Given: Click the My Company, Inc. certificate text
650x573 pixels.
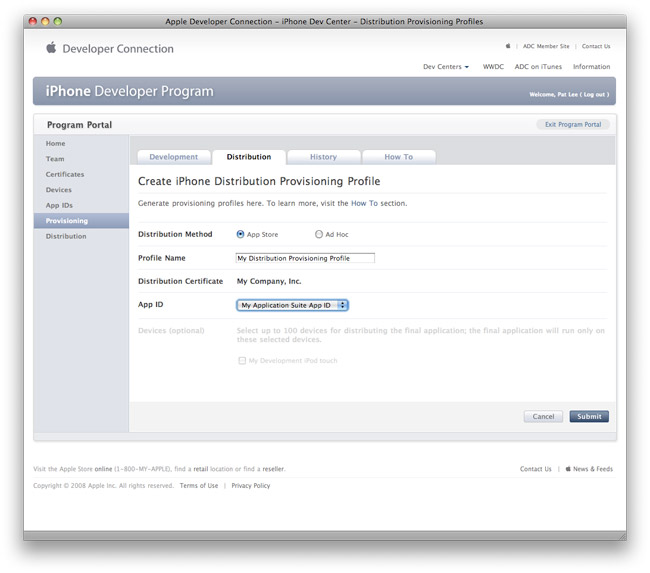Looking at the screenshot, I should (x=269, y=281).
